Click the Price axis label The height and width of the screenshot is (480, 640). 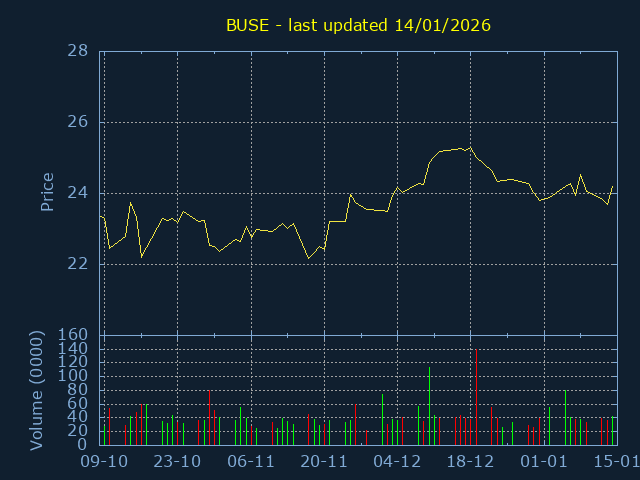pos(47,192)
